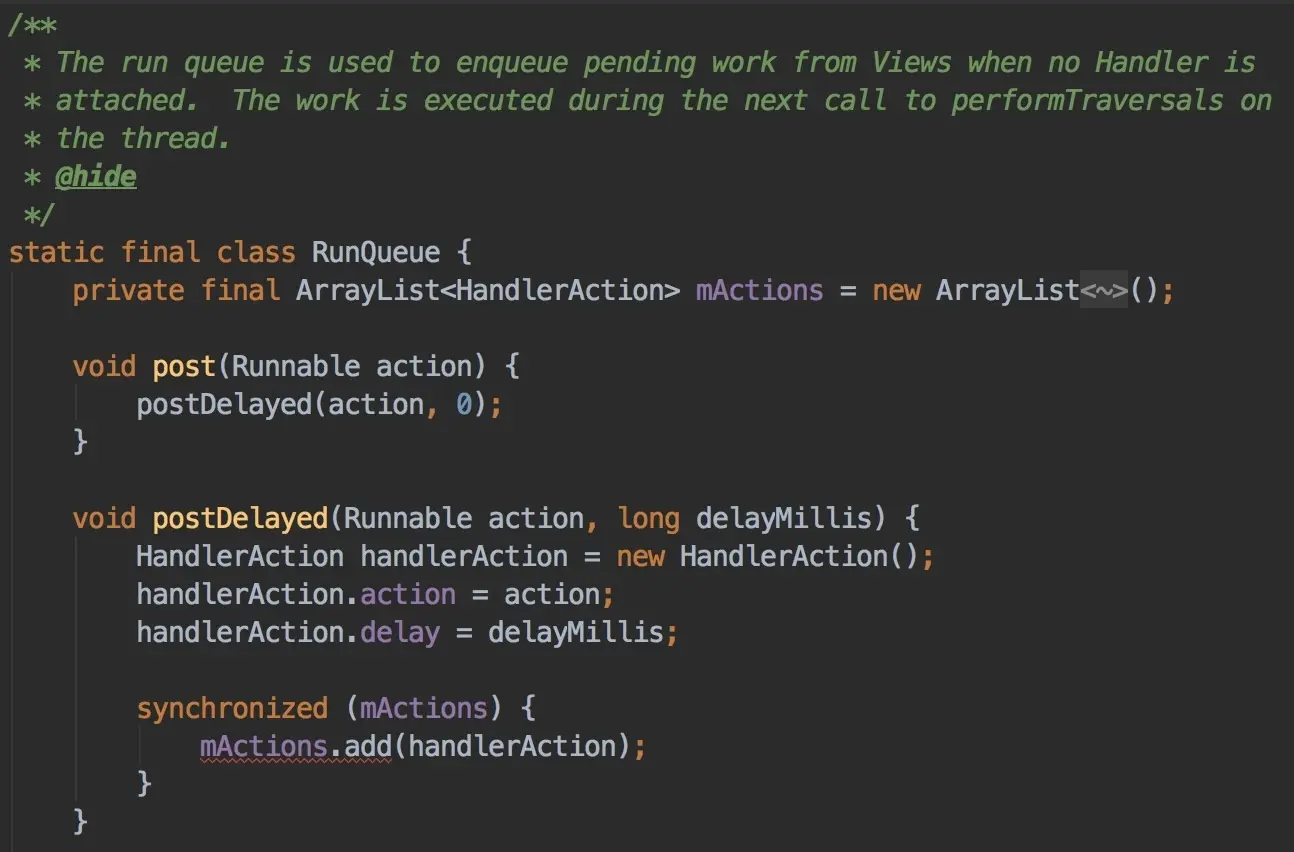
Task: Click the delayMillis parameter in the signature
Action: tap(784, 519)
